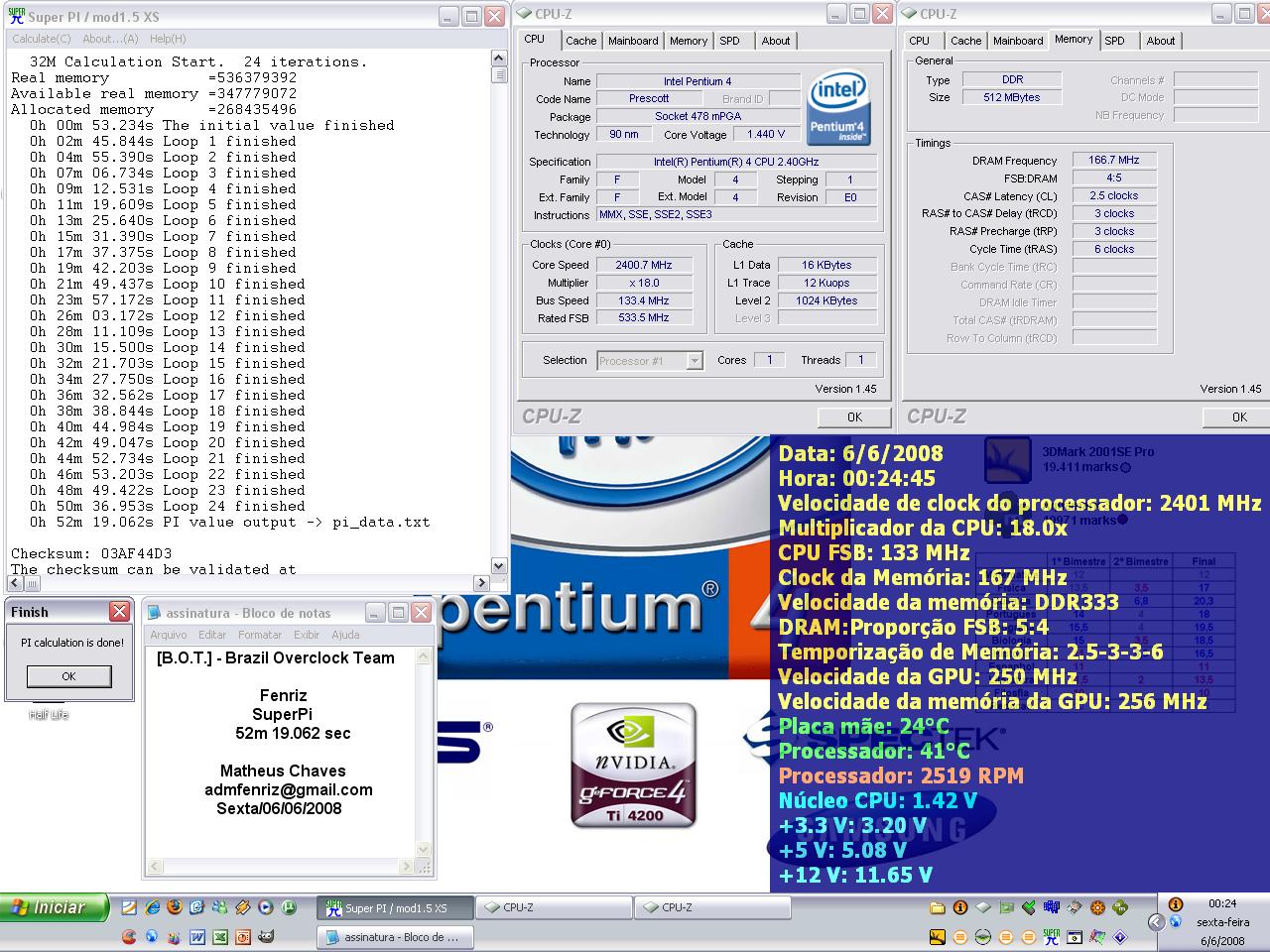Open CCleaner quick launch icon

tap(129, 937)
